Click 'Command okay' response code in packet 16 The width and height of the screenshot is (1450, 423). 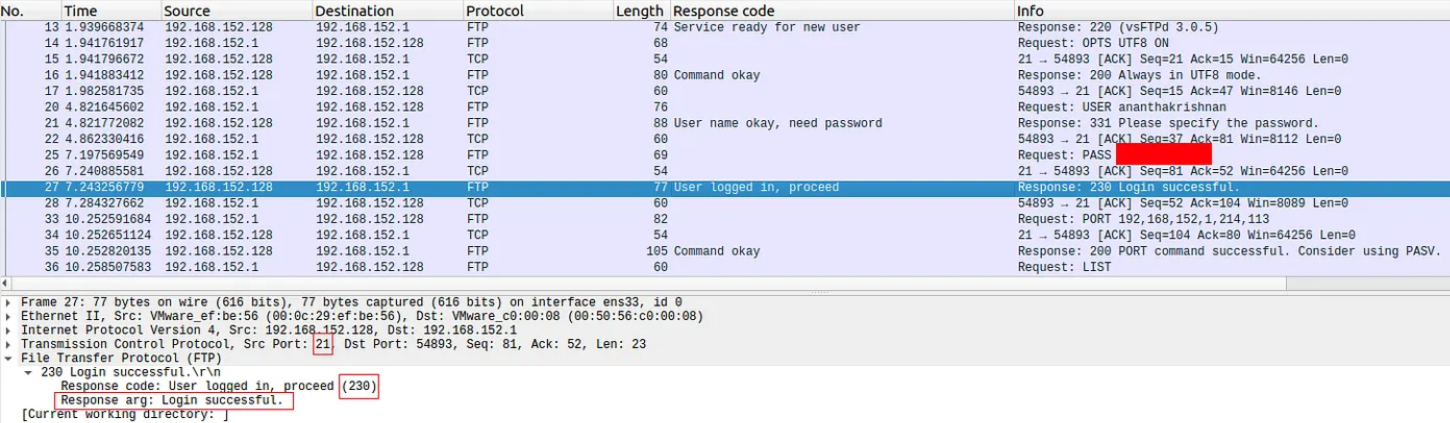pyautogui.click(x=717, y=76)
